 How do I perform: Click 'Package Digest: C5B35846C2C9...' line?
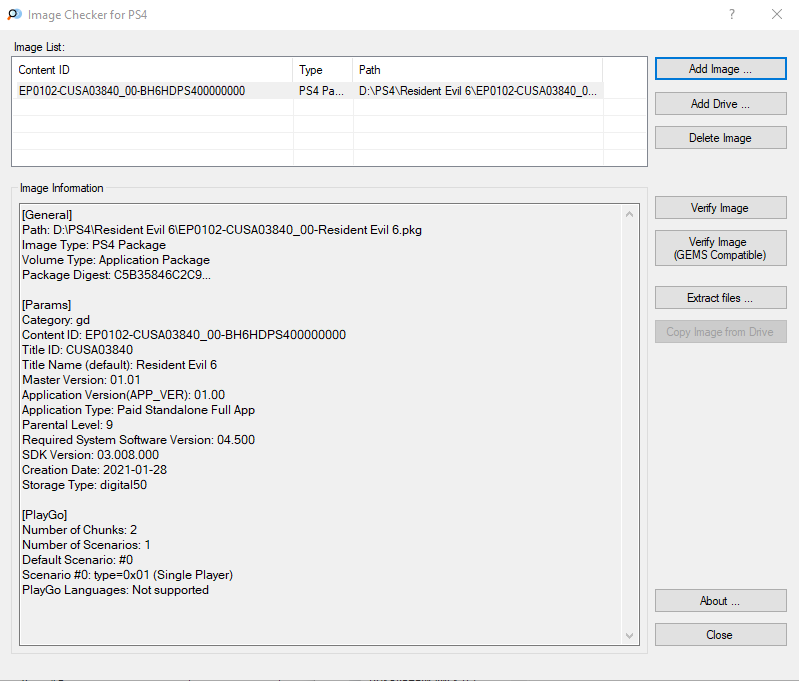pyautogui.click(x=116, y=275)
